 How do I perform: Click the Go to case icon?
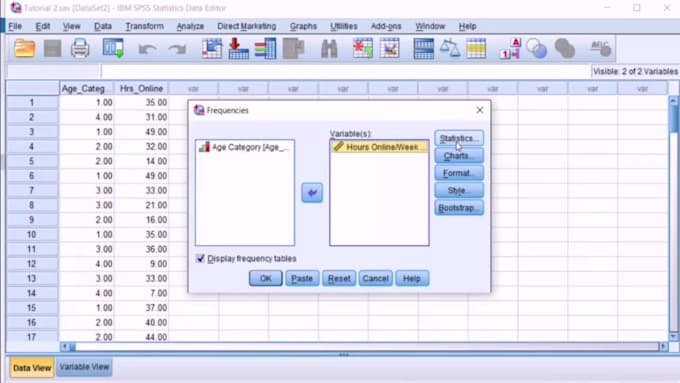[x=212, y=49]
